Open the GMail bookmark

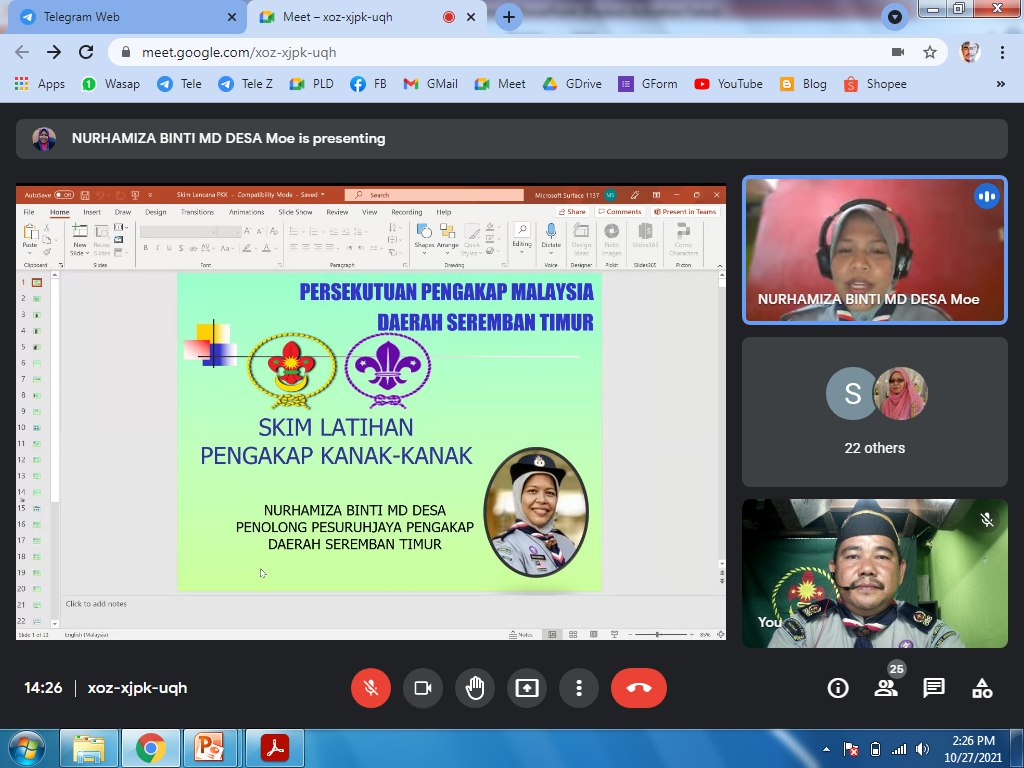pos(430,84)
